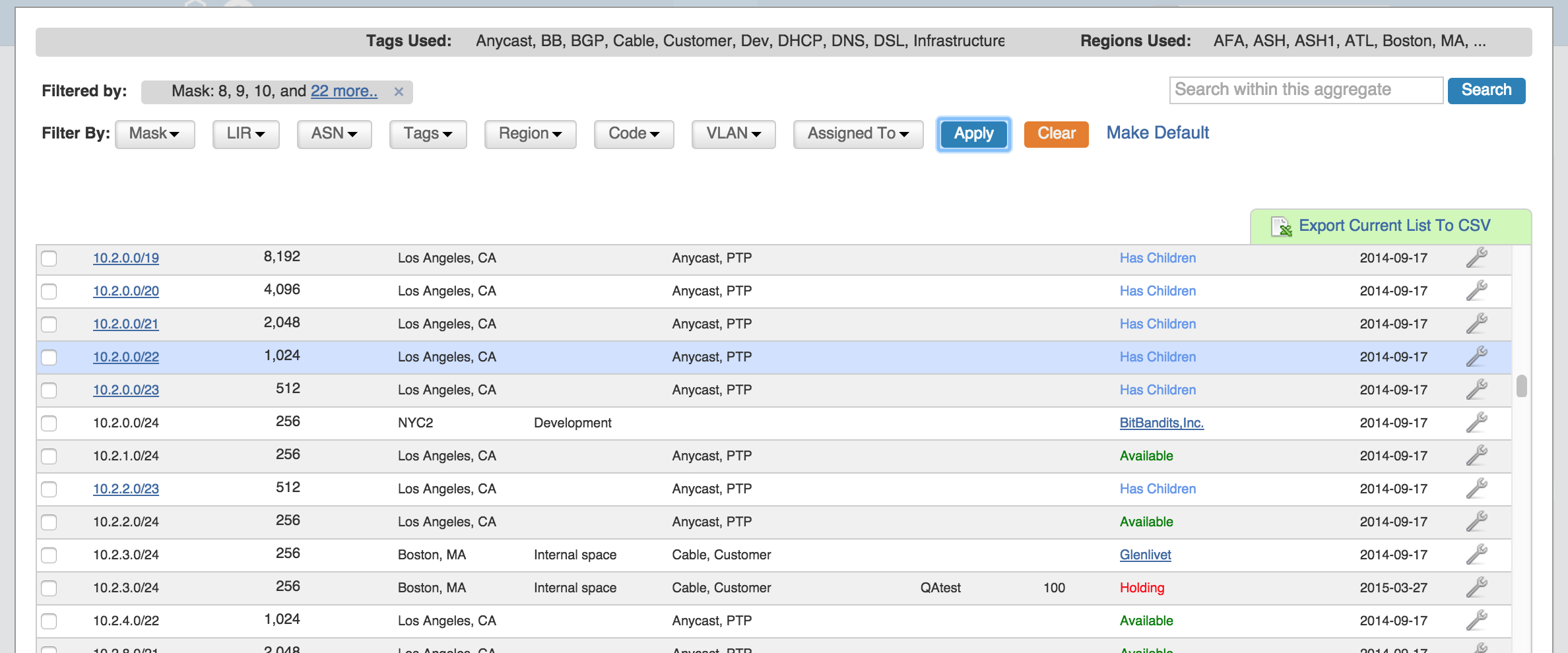Click wrench icon in Holding row
Viewport: 1568px width, 653px height.
point(1476,588)
